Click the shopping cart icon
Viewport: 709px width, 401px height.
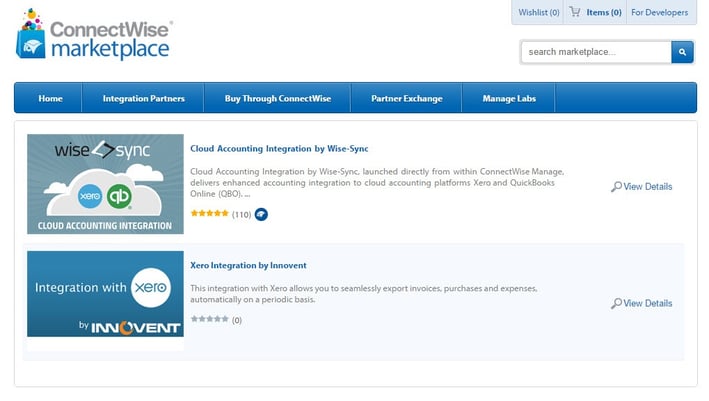pos(575,12)
